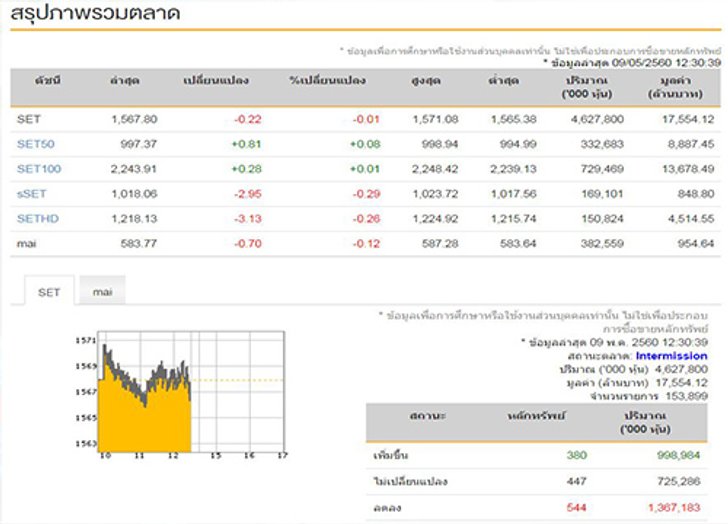Open the SET100 index link

(x=39, y=169)
